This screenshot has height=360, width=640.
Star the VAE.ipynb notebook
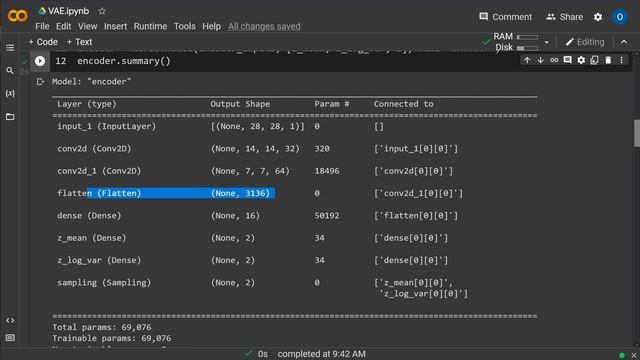(102, 11)
